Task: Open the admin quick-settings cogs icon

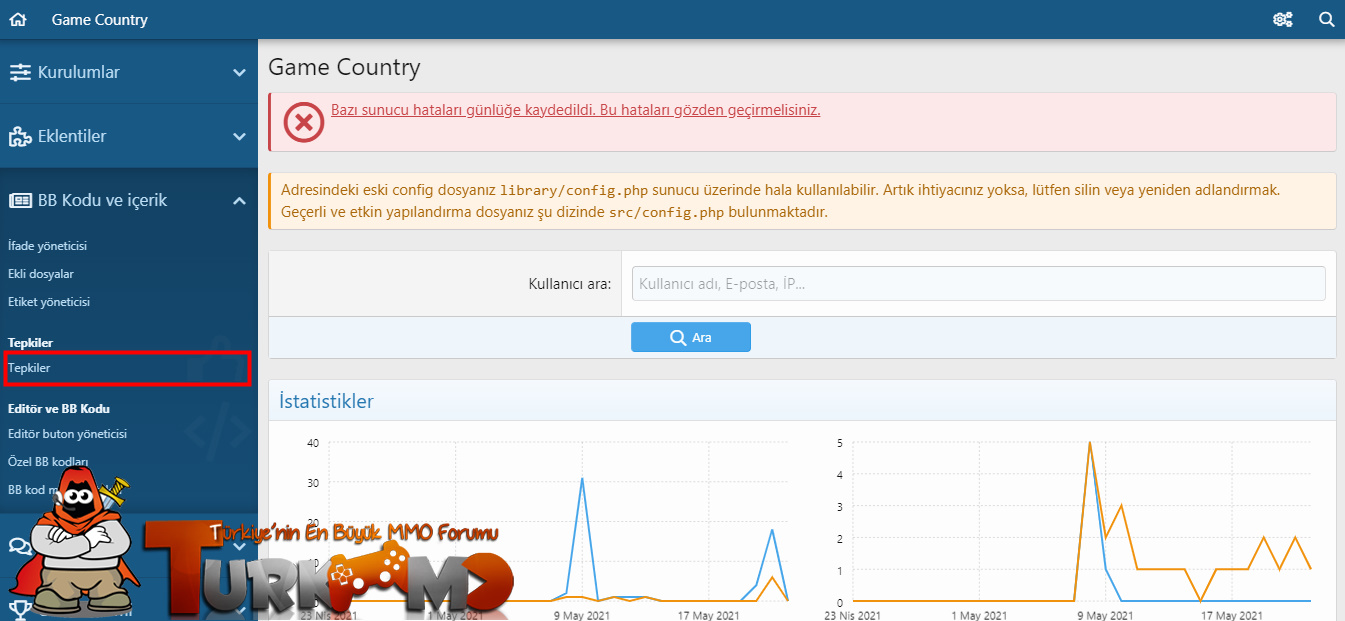Action: [x=1283, y=19]
